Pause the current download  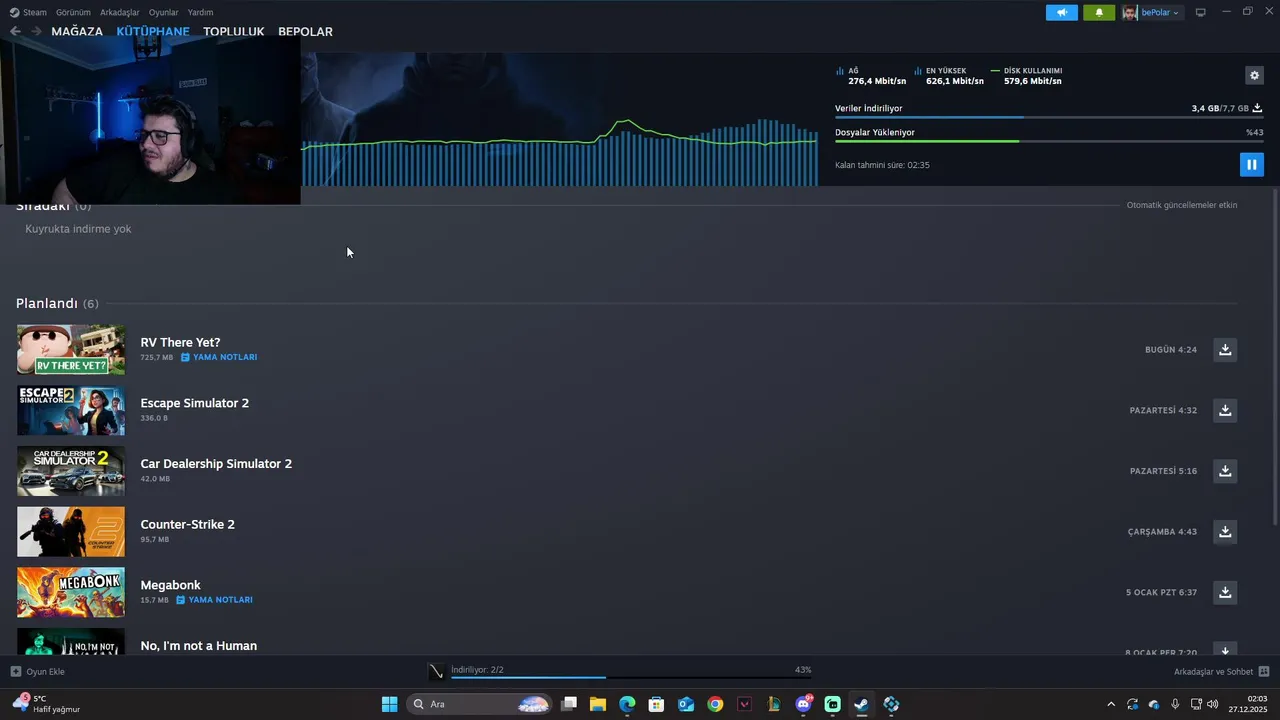click(x=1251, y=164)
